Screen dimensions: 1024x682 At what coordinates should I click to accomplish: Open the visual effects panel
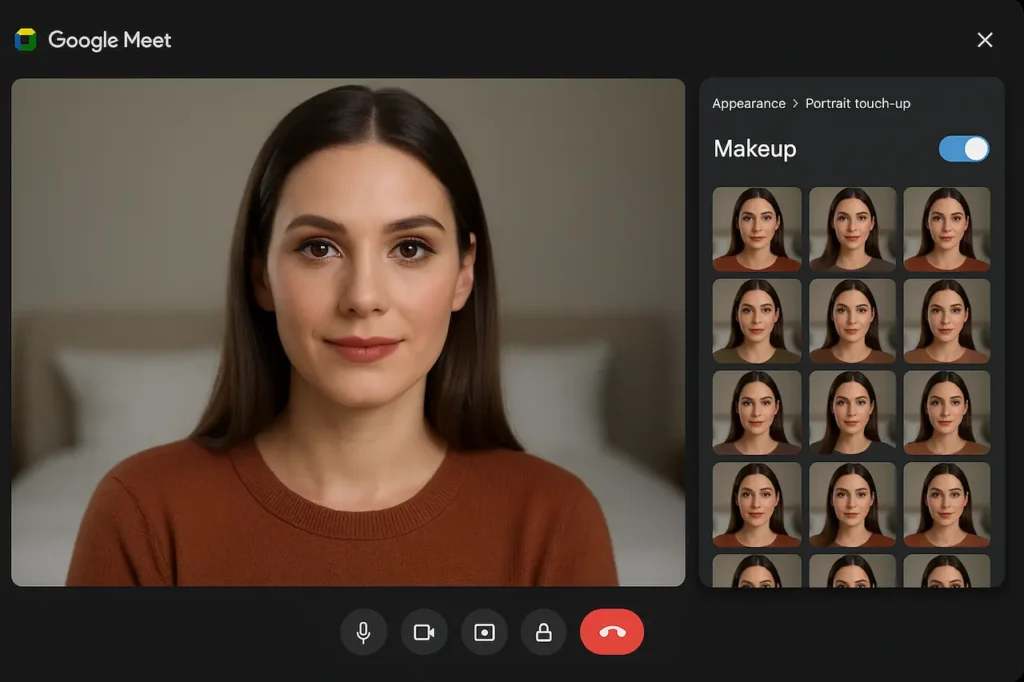484,632
